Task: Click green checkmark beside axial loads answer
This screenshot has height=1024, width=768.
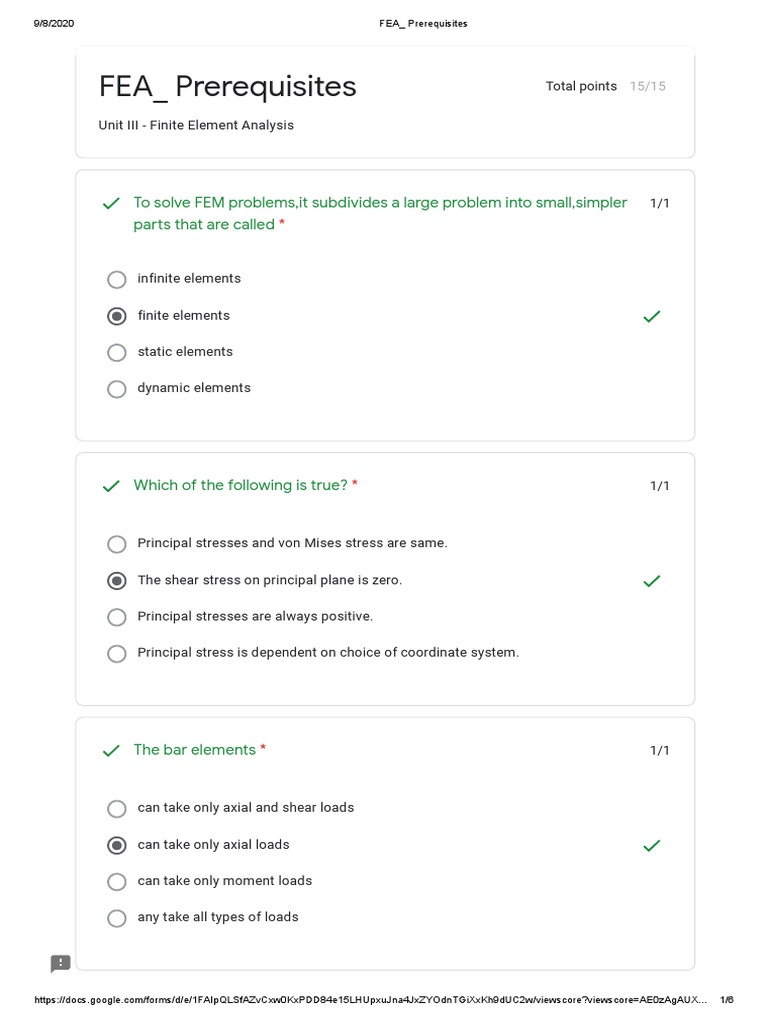Action: [x=652, y=846]
